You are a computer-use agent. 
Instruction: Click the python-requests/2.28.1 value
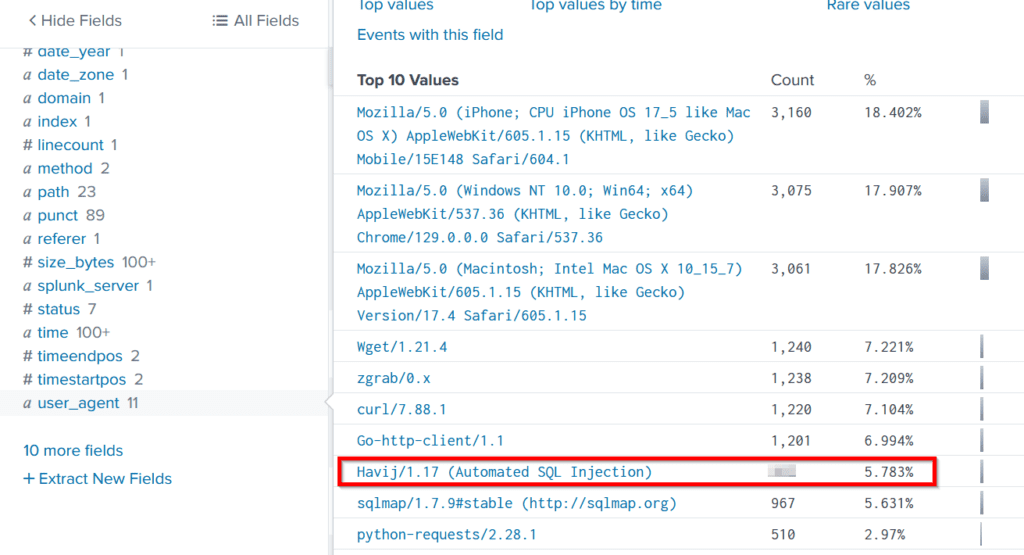[446, 535]
